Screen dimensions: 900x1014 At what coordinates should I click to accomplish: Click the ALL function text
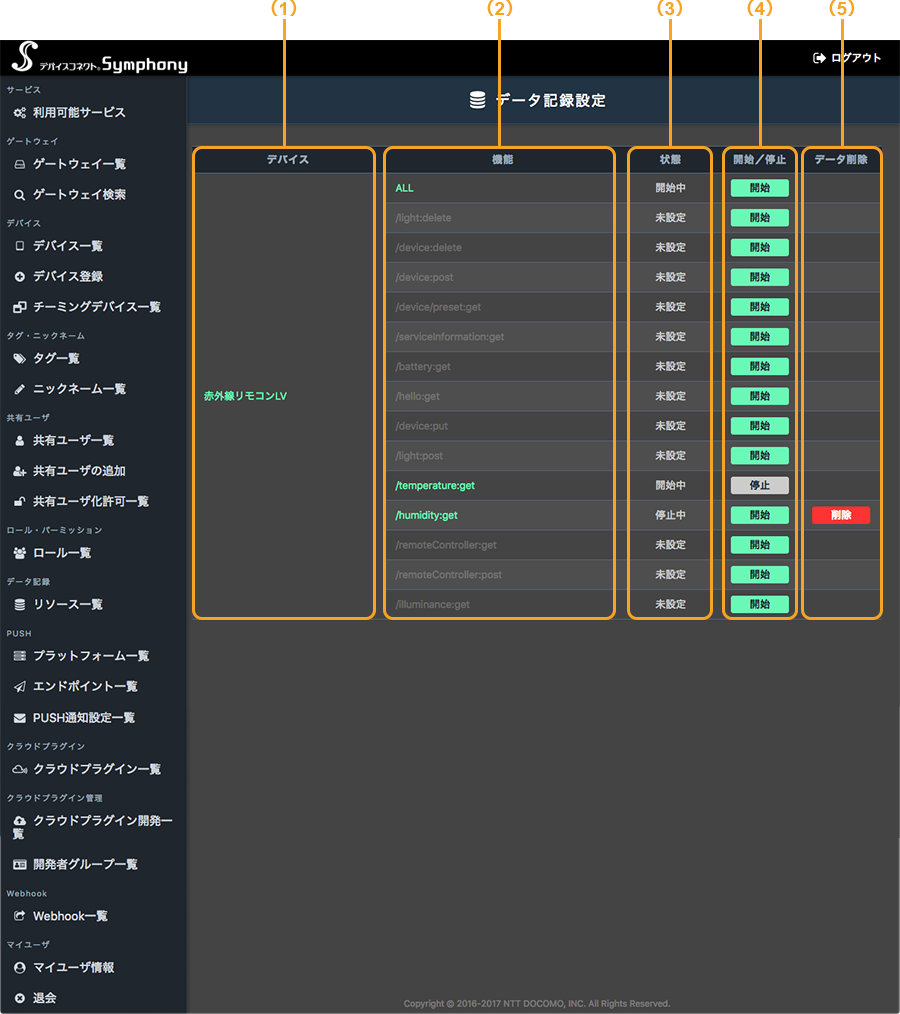pos(404,188)
